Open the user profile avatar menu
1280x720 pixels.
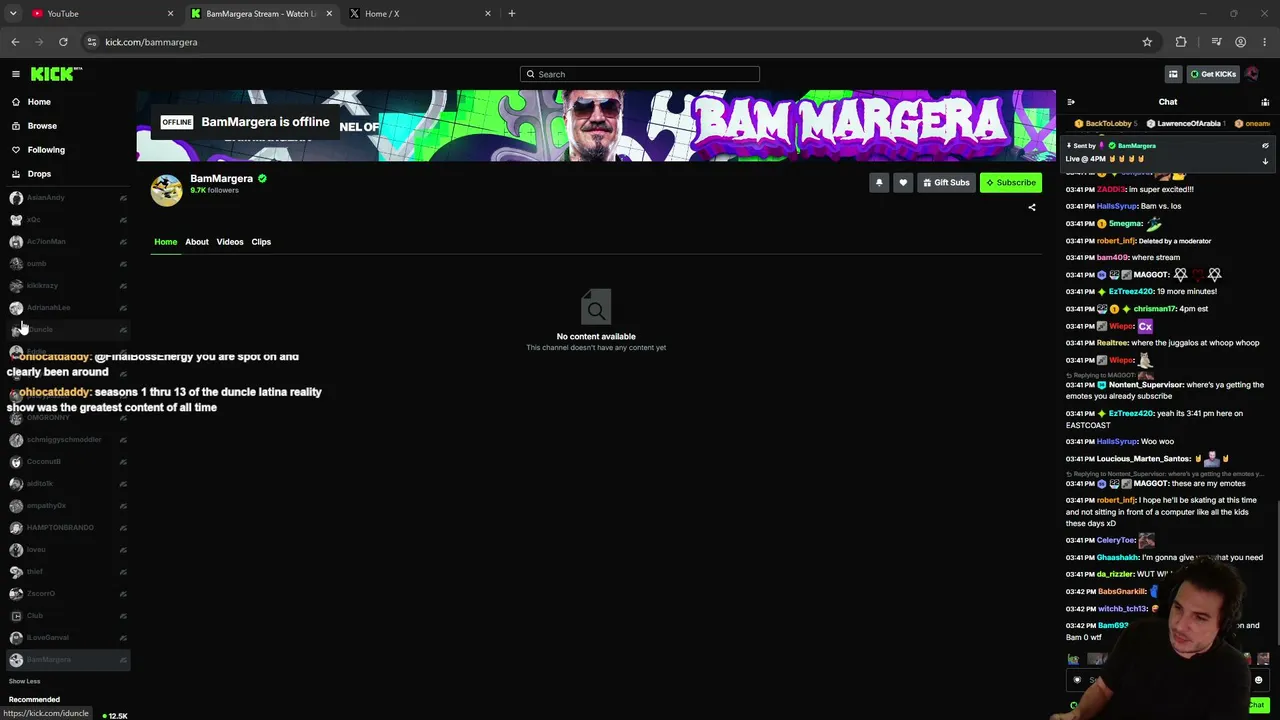1252,74
